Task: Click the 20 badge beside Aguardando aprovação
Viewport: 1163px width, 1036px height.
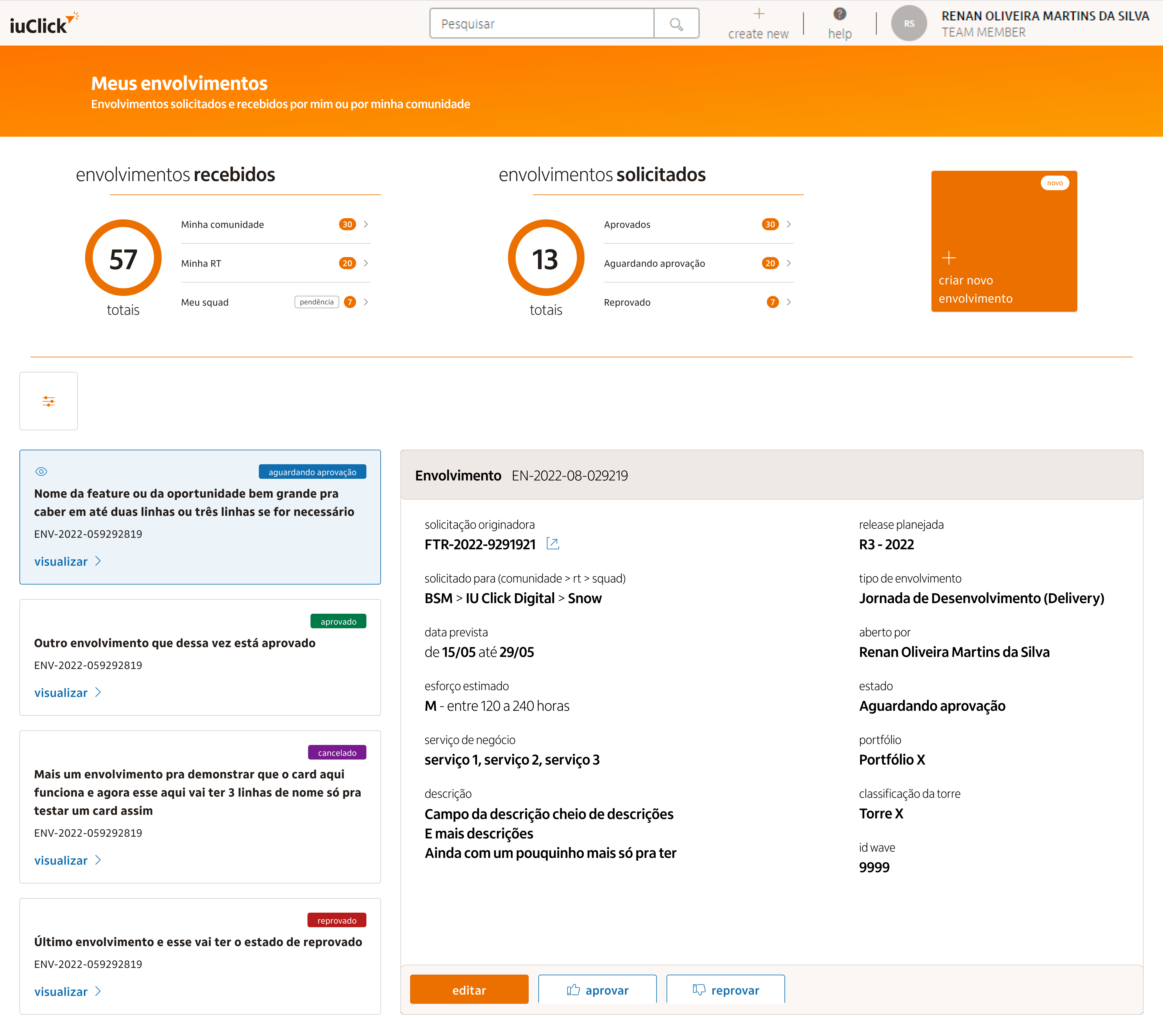Action: click(x=770, y=263)
